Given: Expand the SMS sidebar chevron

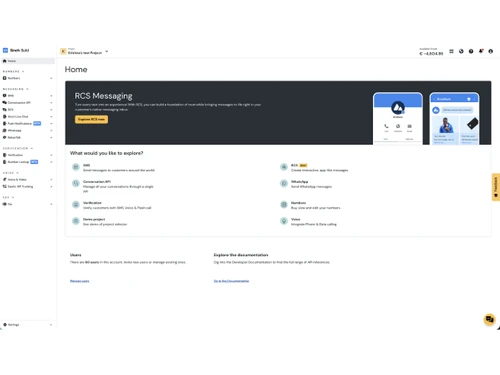Looking at the screenshot, I should 51,96.
